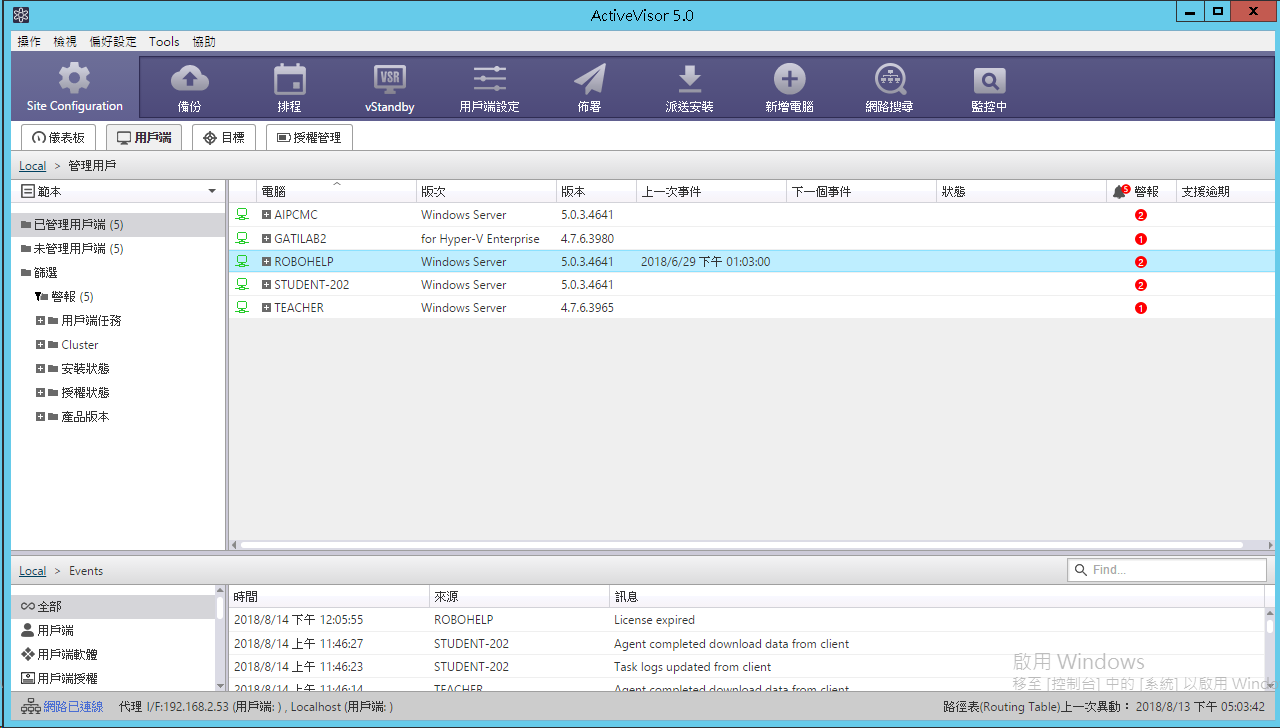1280x728 pixels.
Task: Click the 新增電腦 plus icon
Action: point(789,79)
